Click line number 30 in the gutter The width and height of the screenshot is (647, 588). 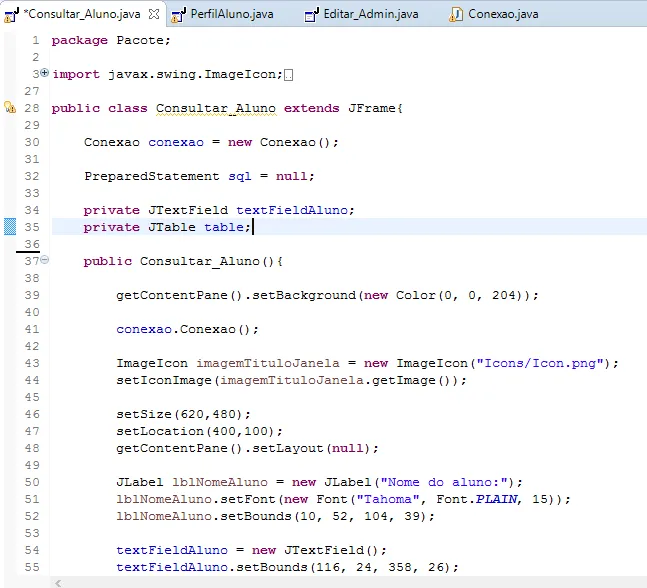click(x=32, y=142)
